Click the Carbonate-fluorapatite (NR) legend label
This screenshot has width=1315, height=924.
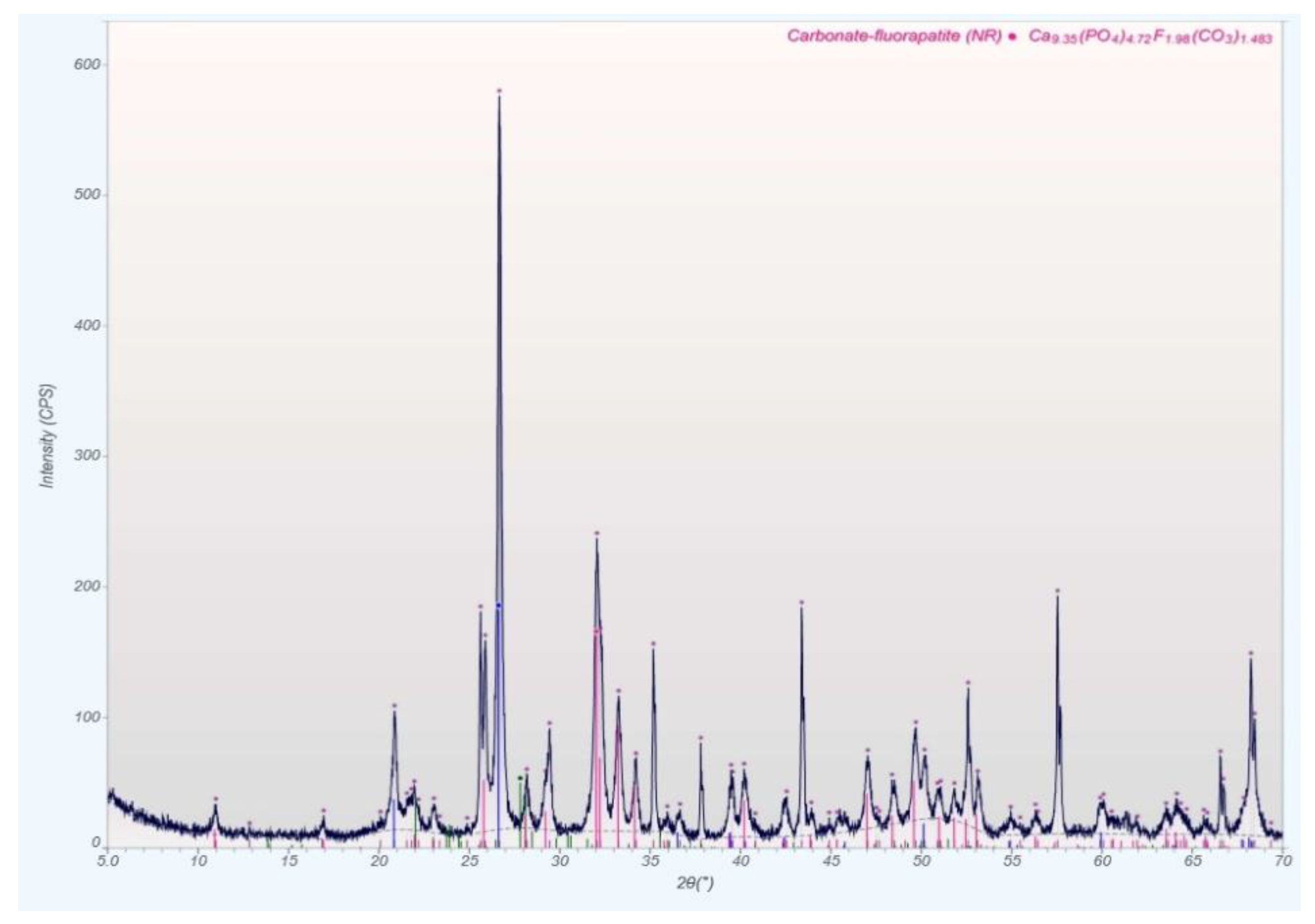coord(894,36)
